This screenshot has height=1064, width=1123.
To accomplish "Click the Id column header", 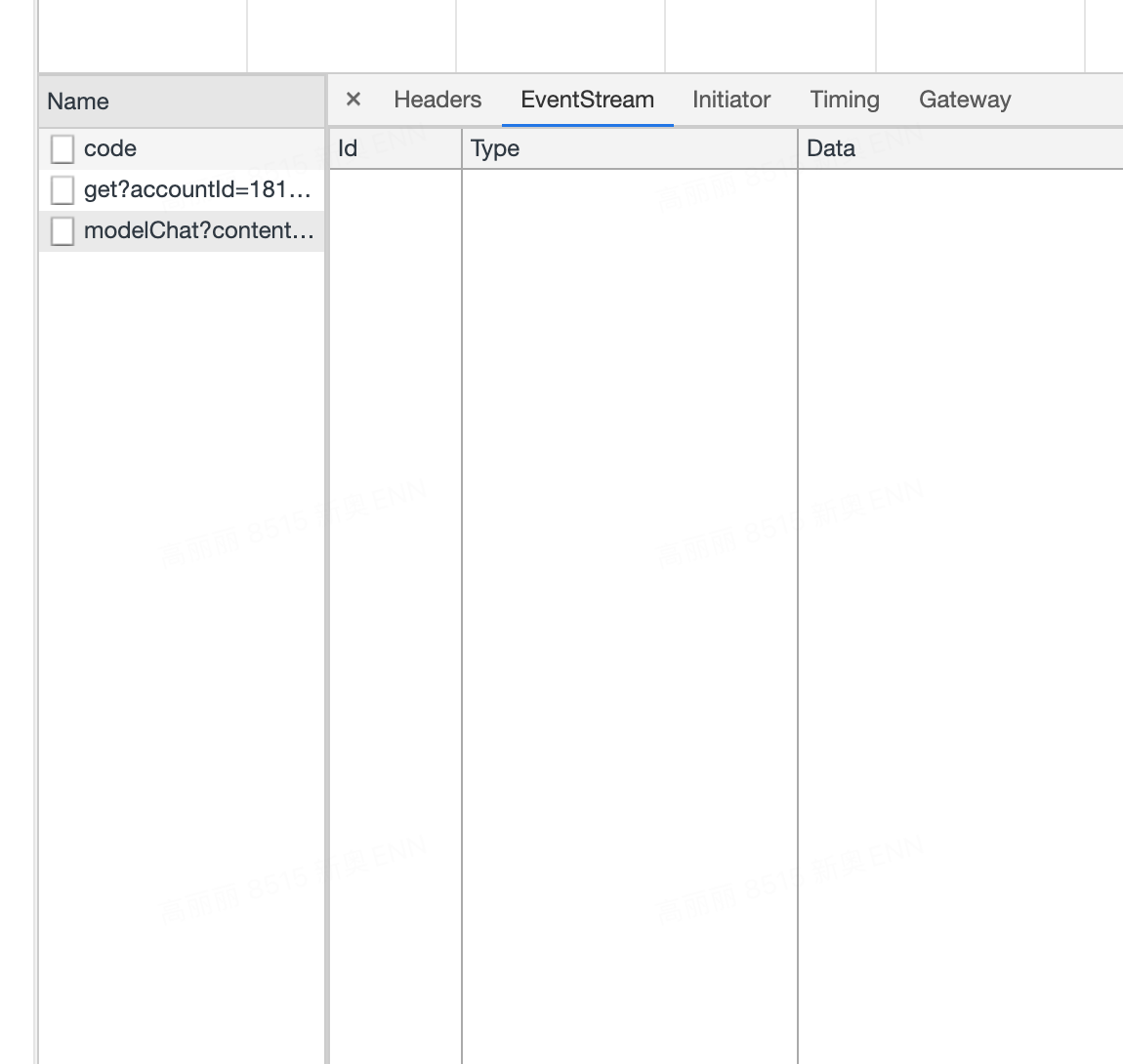I will (x=395, y=149).
